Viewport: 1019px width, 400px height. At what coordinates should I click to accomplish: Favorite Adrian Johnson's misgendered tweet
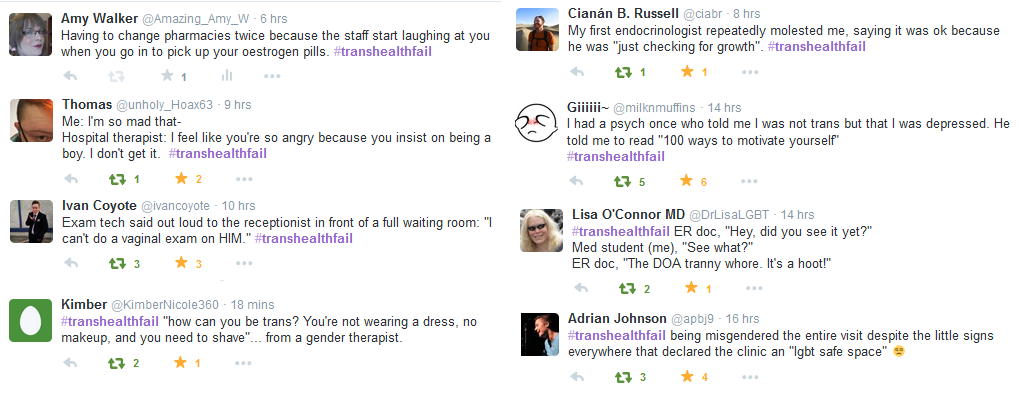[x=686, y=377]
